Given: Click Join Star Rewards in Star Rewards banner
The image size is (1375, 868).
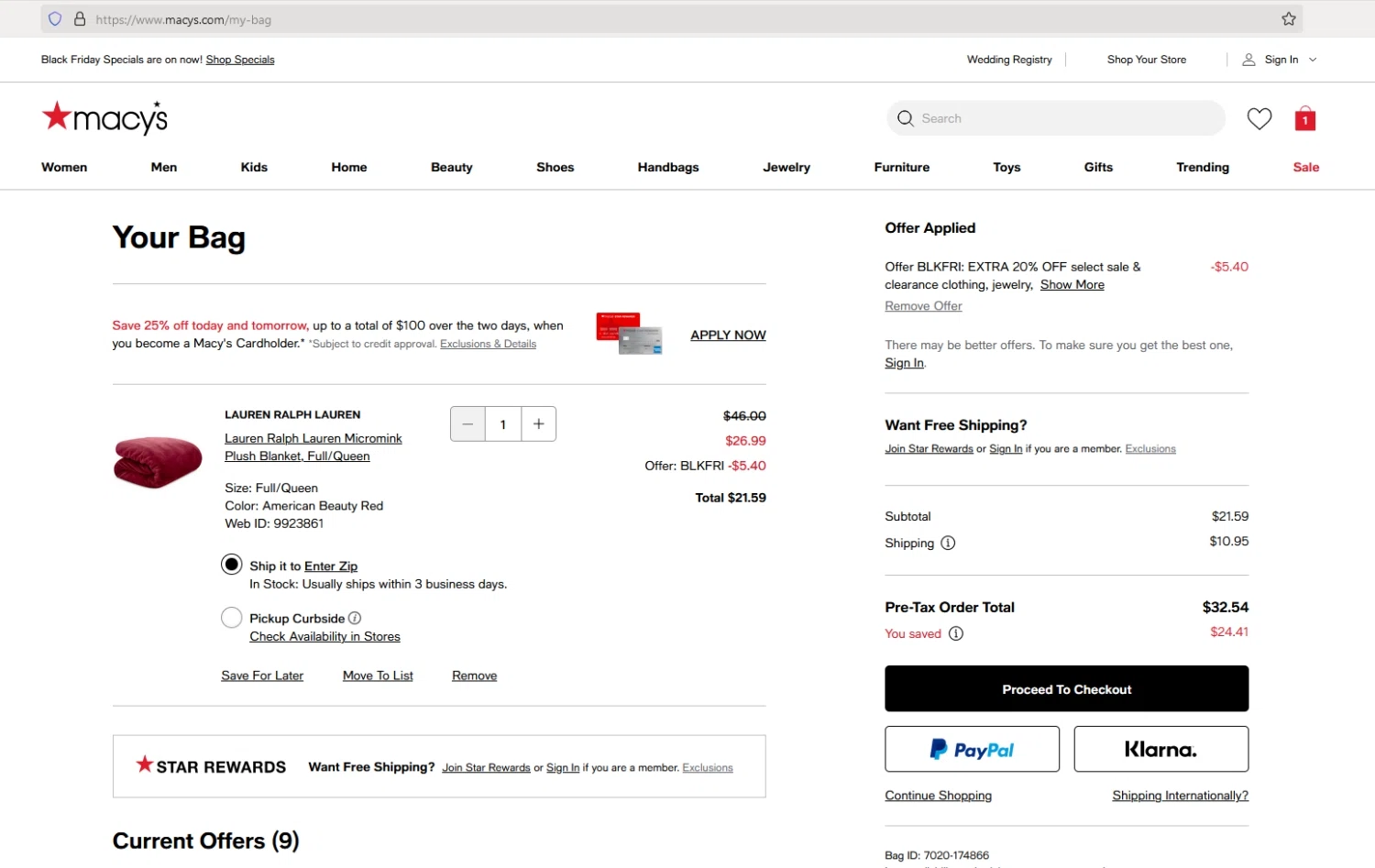Looking at the screenshot, I should click(x=486, y=768).
